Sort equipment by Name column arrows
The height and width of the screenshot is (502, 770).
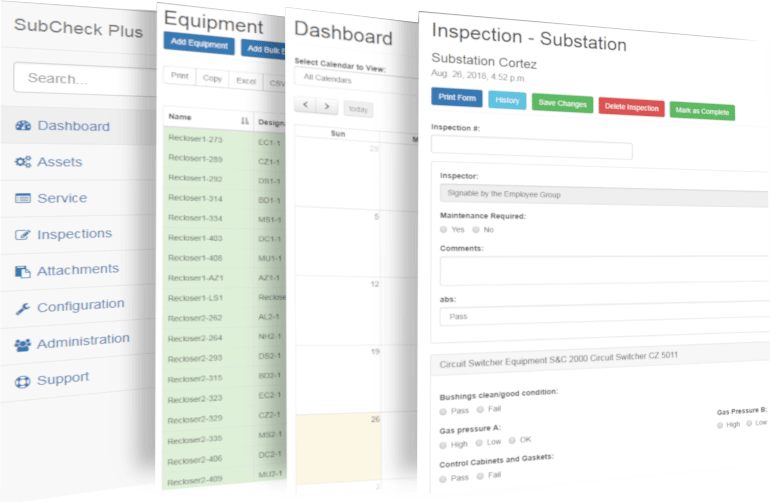245,120
